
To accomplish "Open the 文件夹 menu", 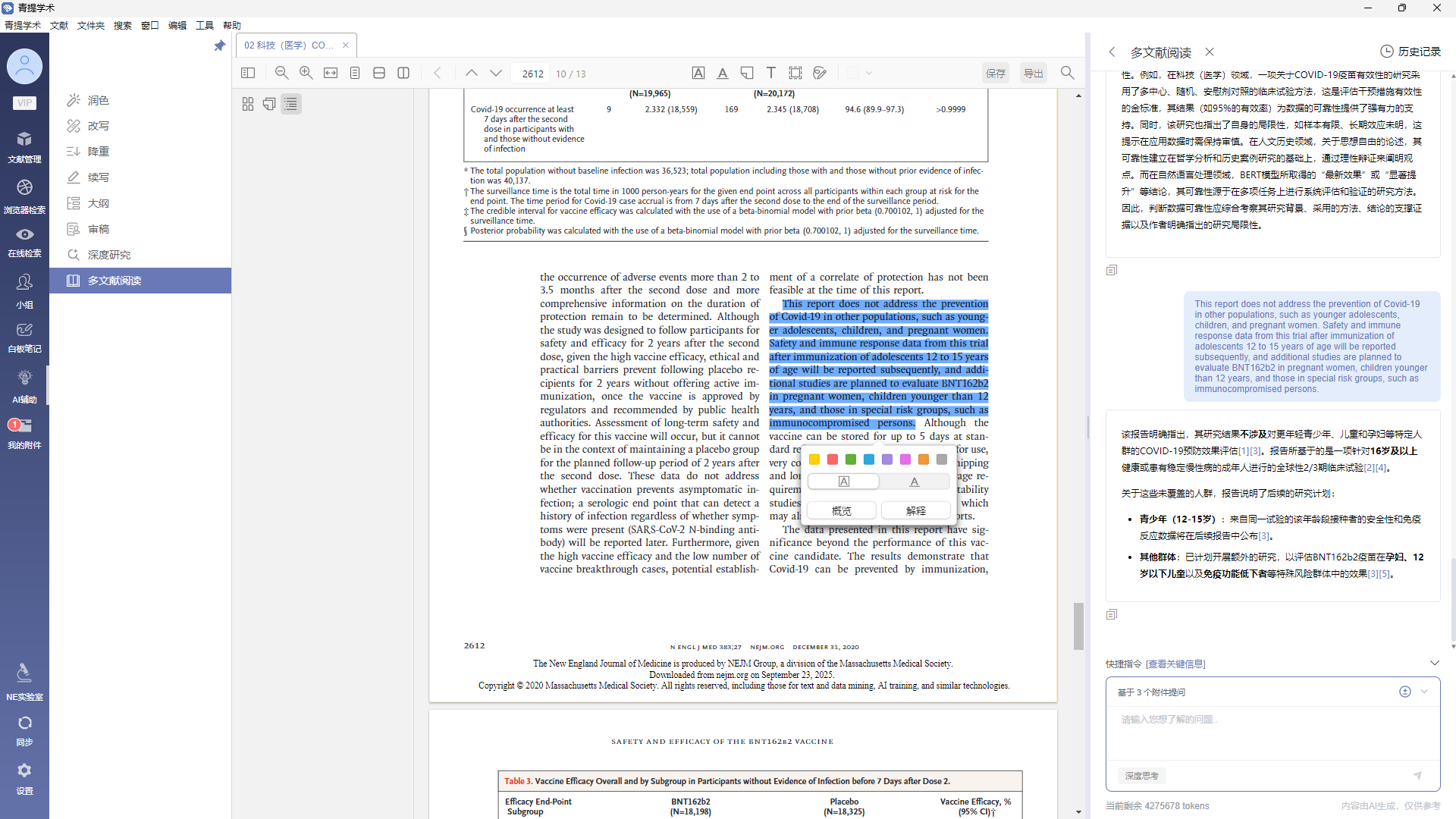I will 90,25.
